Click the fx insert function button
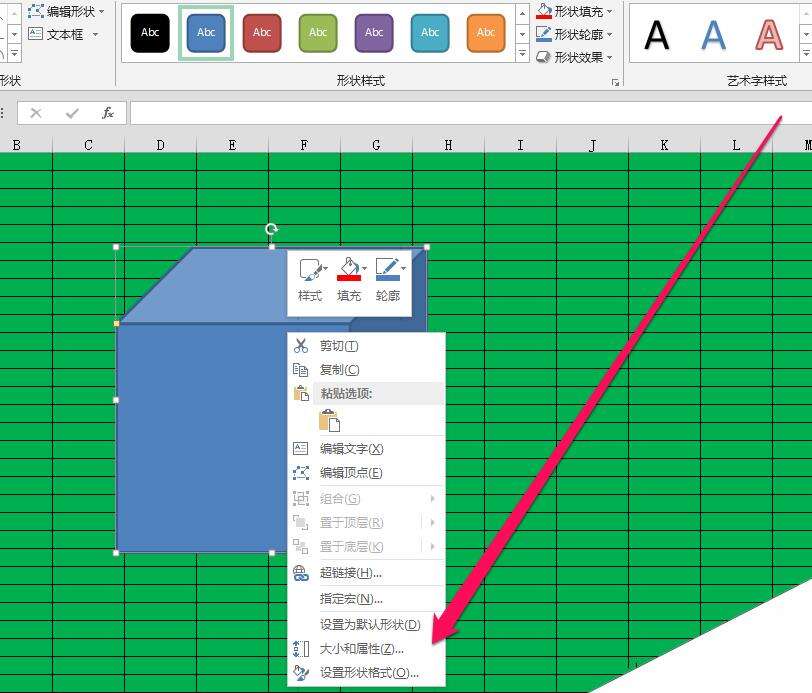This screenshot has width=812, height=693. (108, 113)
